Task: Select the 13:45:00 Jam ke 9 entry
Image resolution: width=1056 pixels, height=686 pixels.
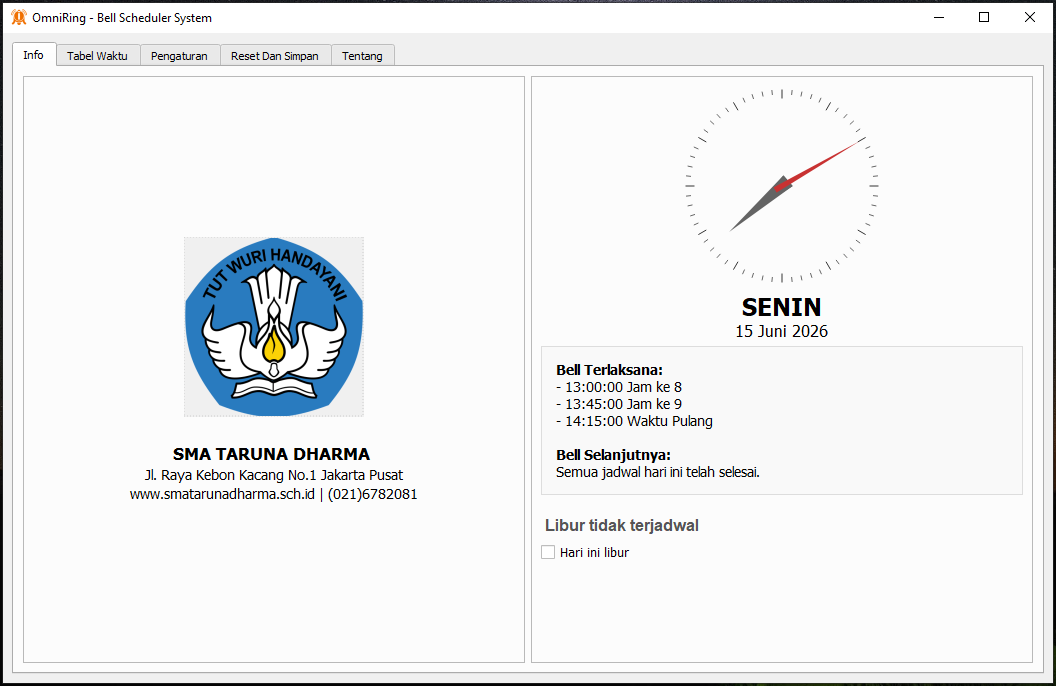Action: tap(619, 404)
